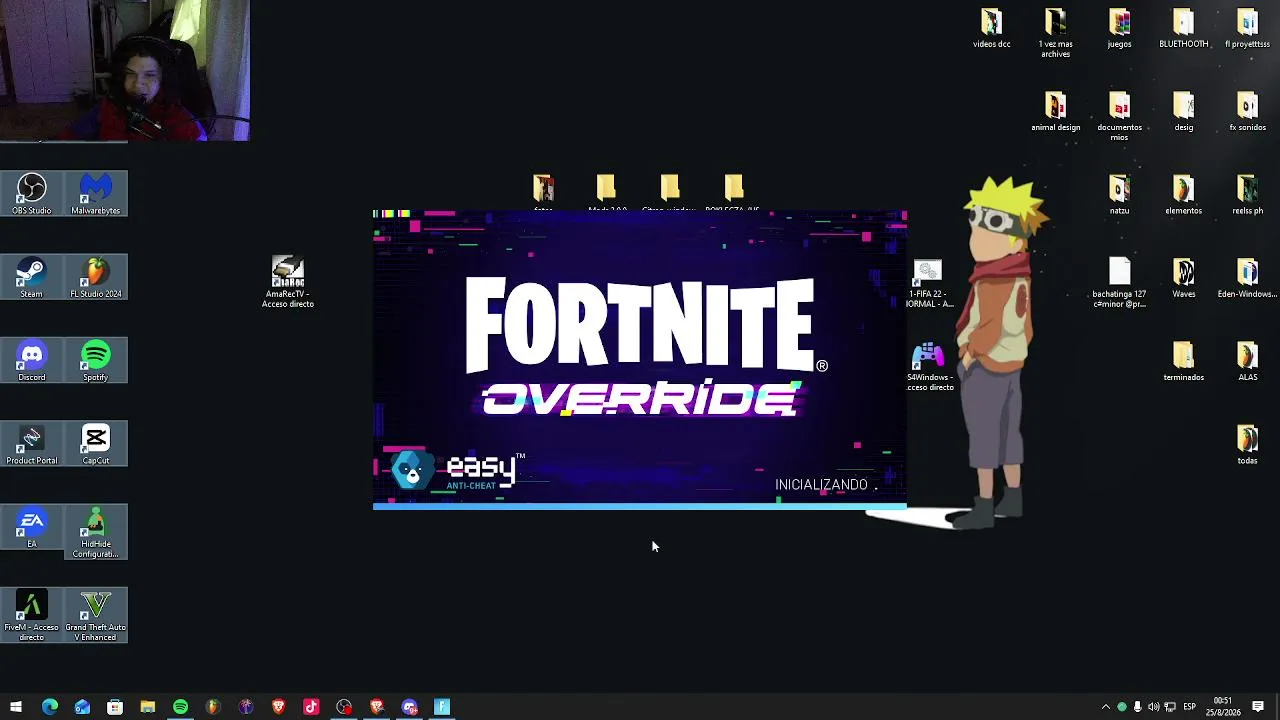Select the 'juegos' desktop folder
1280x720 pixels.
(1119, 28)
